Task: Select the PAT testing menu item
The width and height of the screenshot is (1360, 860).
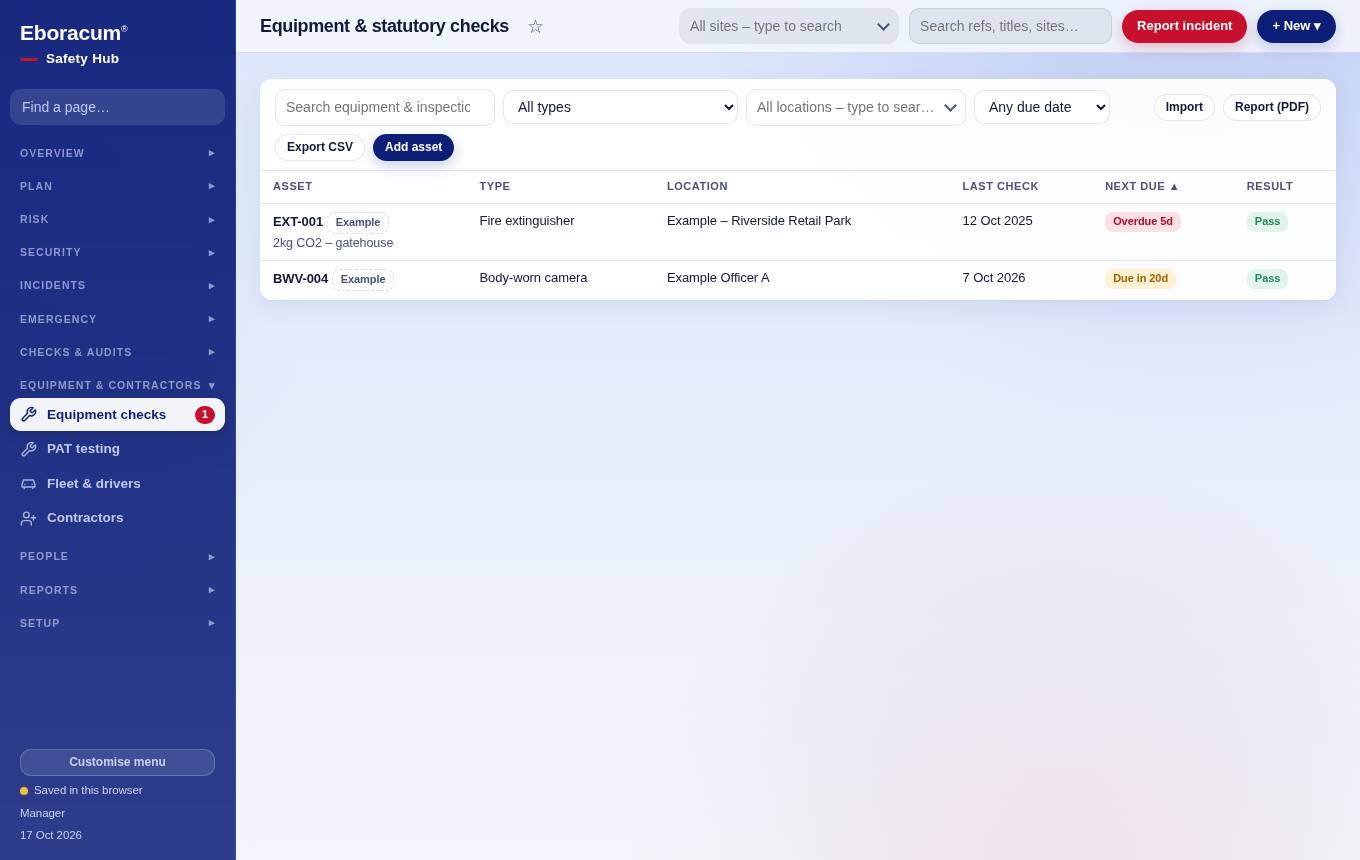Action: (117, 449)
